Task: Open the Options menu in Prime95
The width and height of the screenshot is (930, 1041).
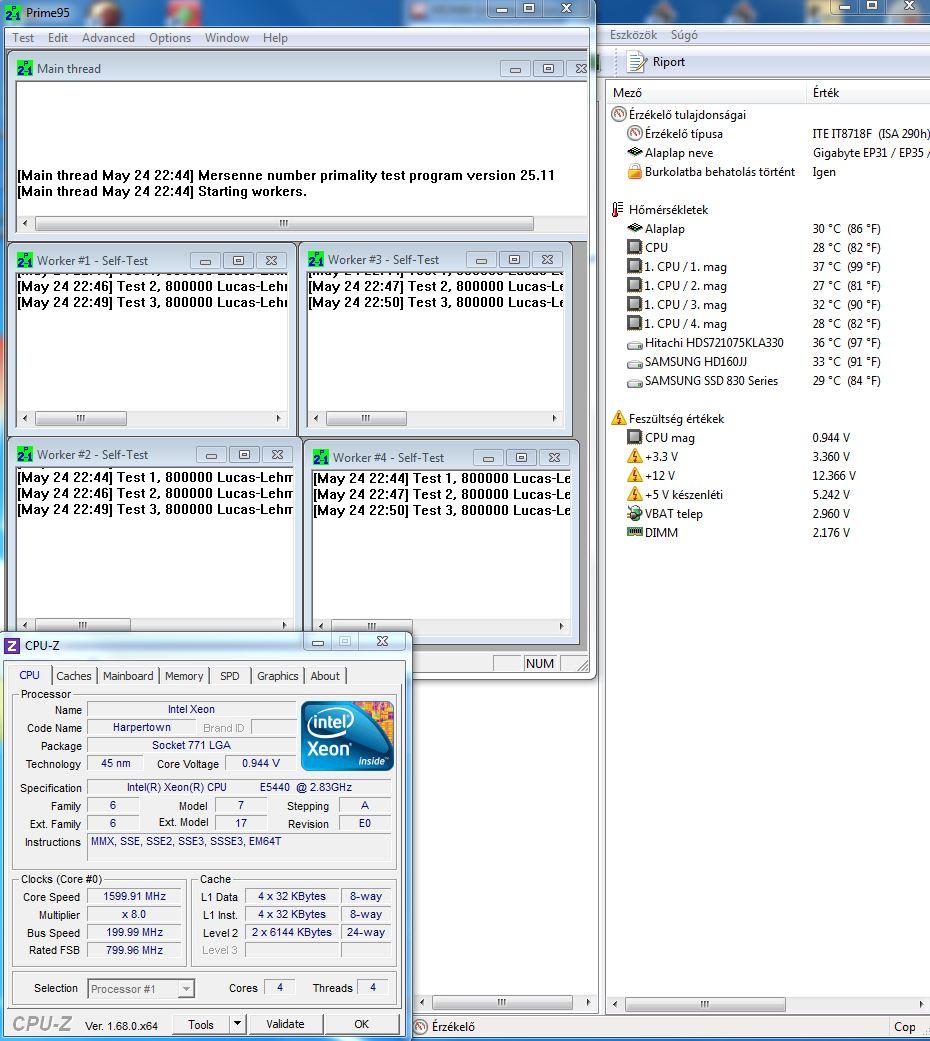Action: coord(170,38)
